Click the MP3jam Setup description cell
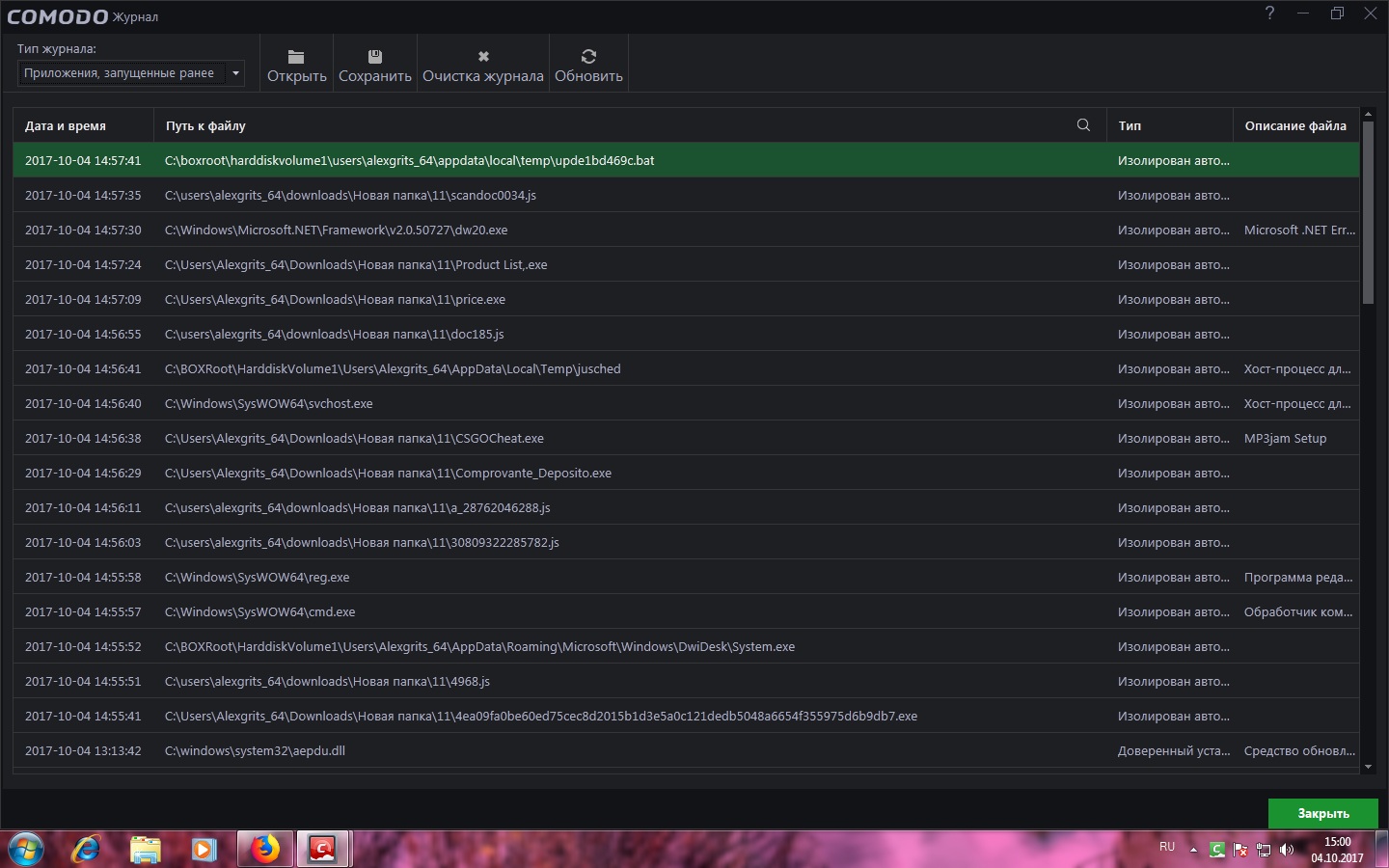 tap(1285, 439)
